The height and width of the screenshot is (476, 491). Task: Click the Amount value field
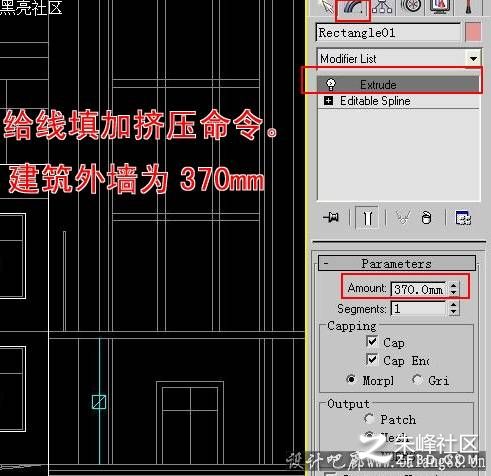[418, 289]
